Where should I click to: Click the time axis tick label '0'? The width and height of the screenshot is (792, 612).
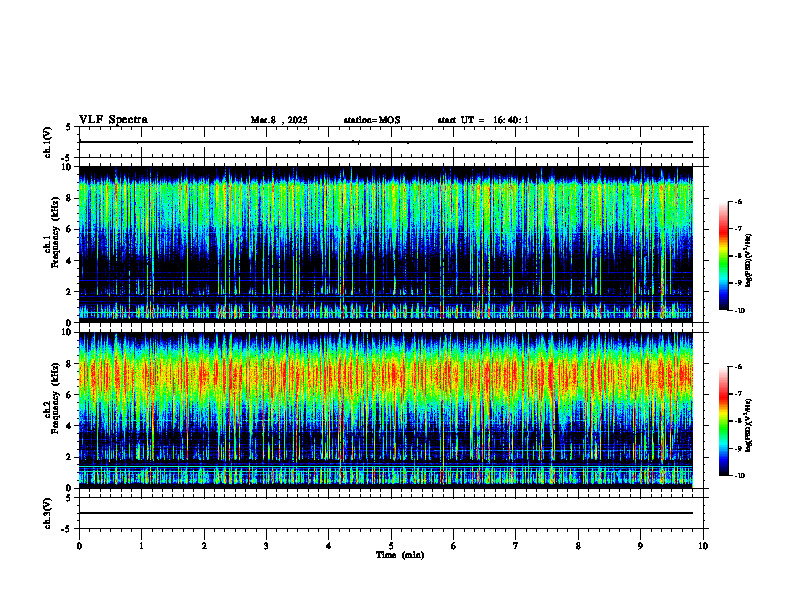pos(79,546)
